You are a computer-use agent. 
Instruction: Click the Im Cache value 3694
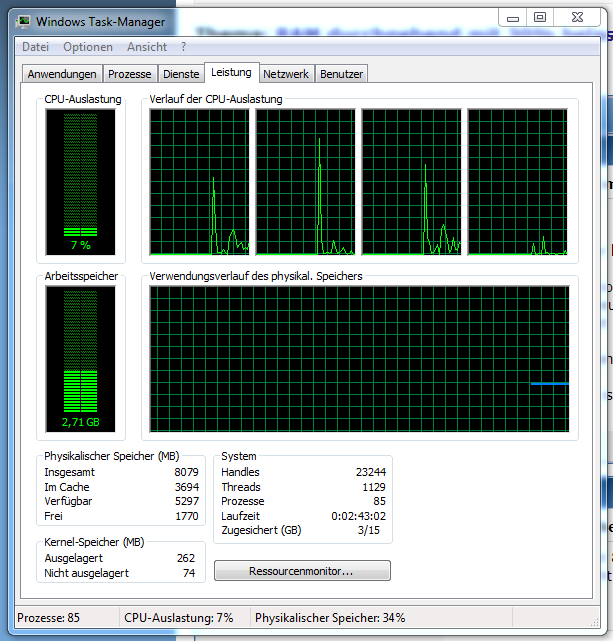tap(187, 487)
